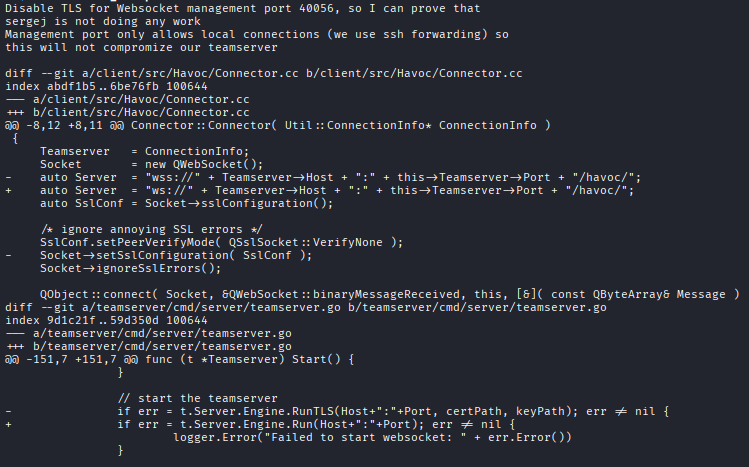Click the 'diff --git a/client/src/Havoc/Connector.cc' header line

tap(264, 73)
